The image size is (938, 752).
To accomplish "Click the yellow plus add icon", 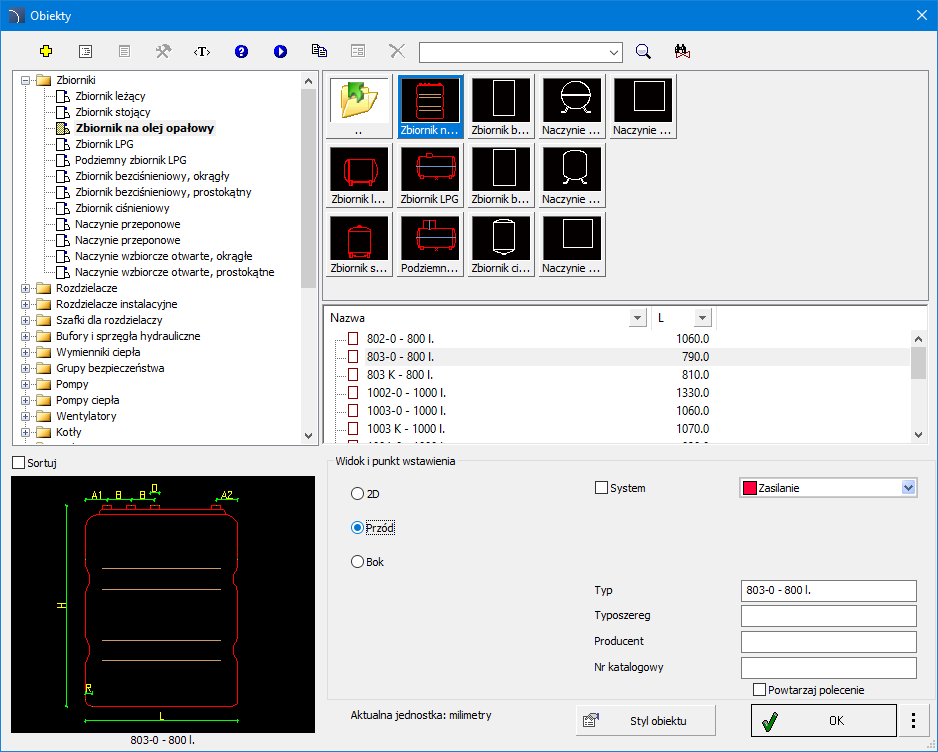I will coord(46,51).
